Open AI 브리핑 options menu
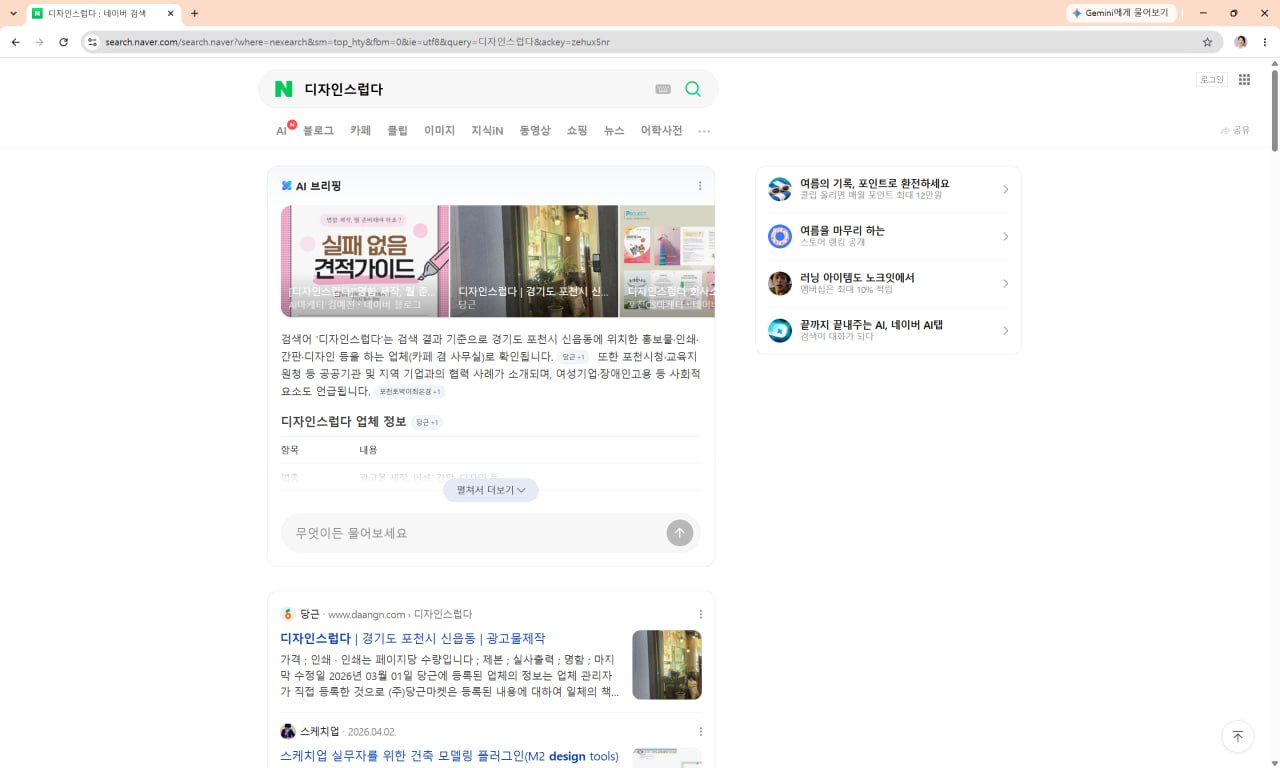This screenshot has height=768, width=1280. point(700,186)
